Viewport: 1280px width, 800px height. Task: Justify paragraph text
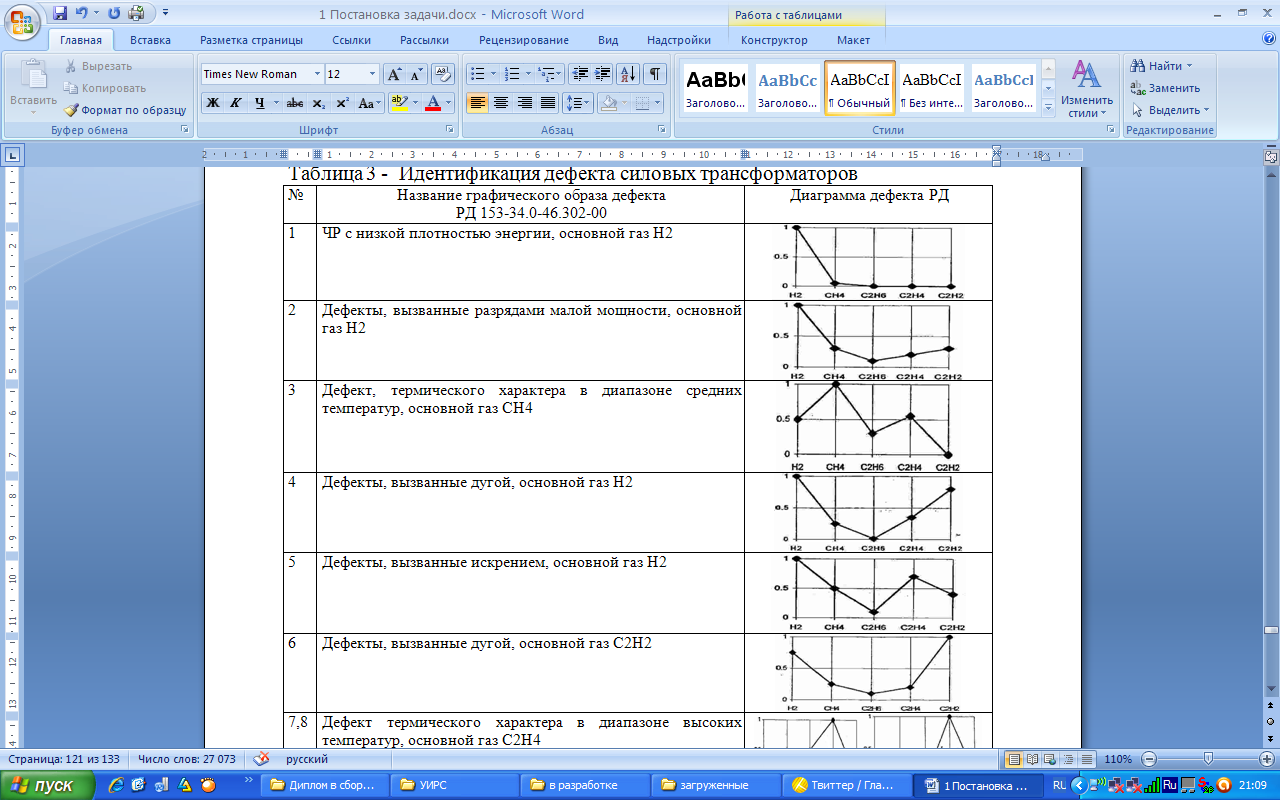pos(548,102)
